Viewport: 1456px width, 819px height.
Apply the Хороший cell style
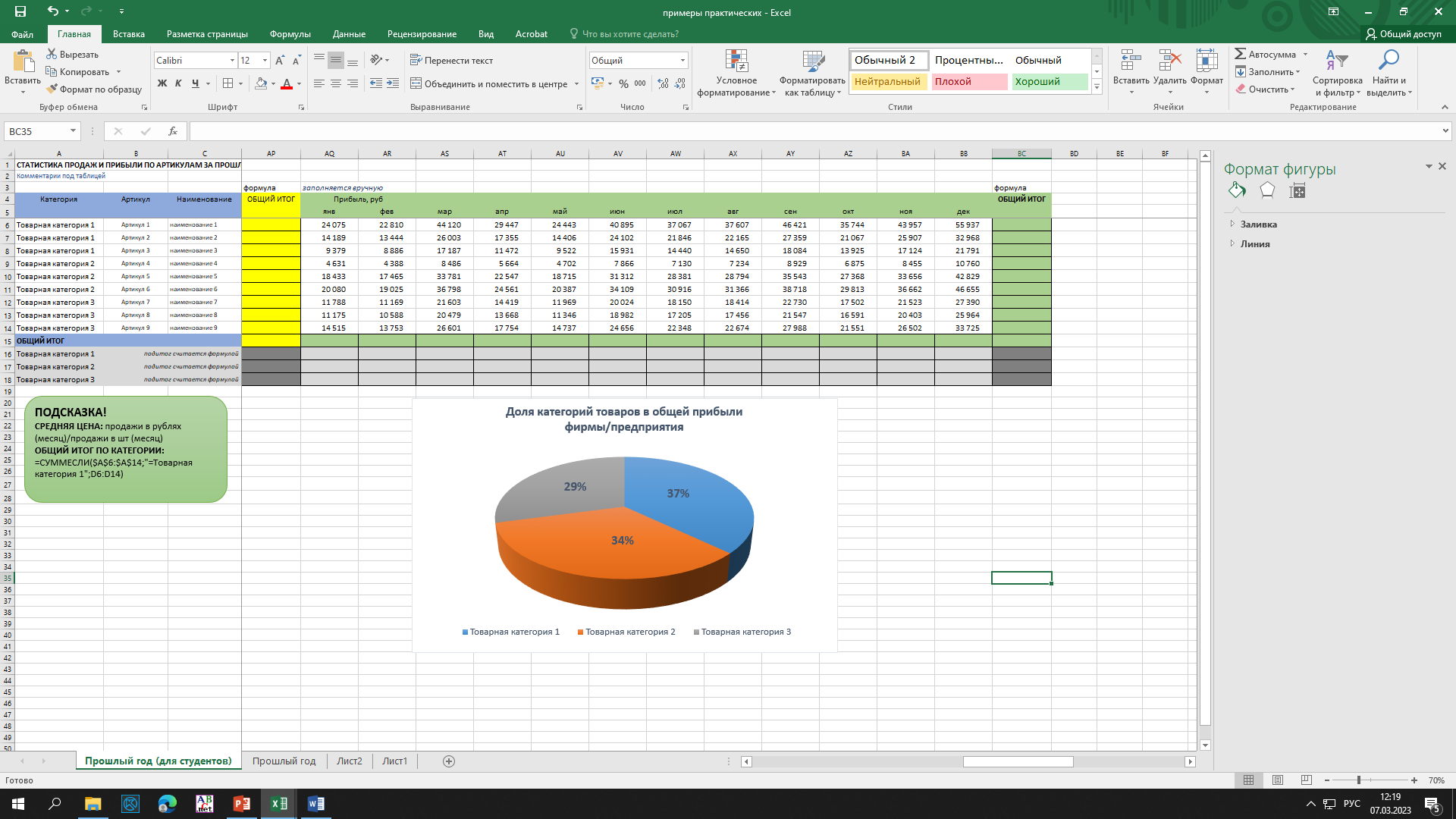[1049, 82]
